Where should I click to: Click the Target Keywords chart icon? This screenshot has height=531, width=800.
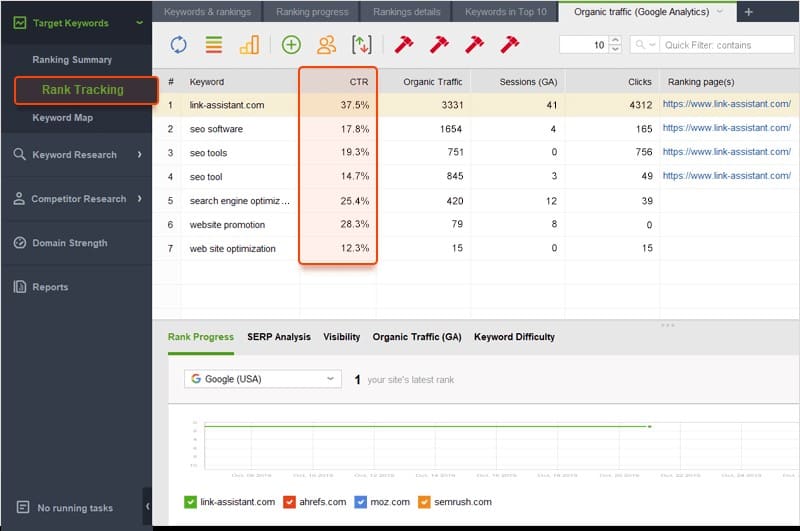click(x=19, y=22)
